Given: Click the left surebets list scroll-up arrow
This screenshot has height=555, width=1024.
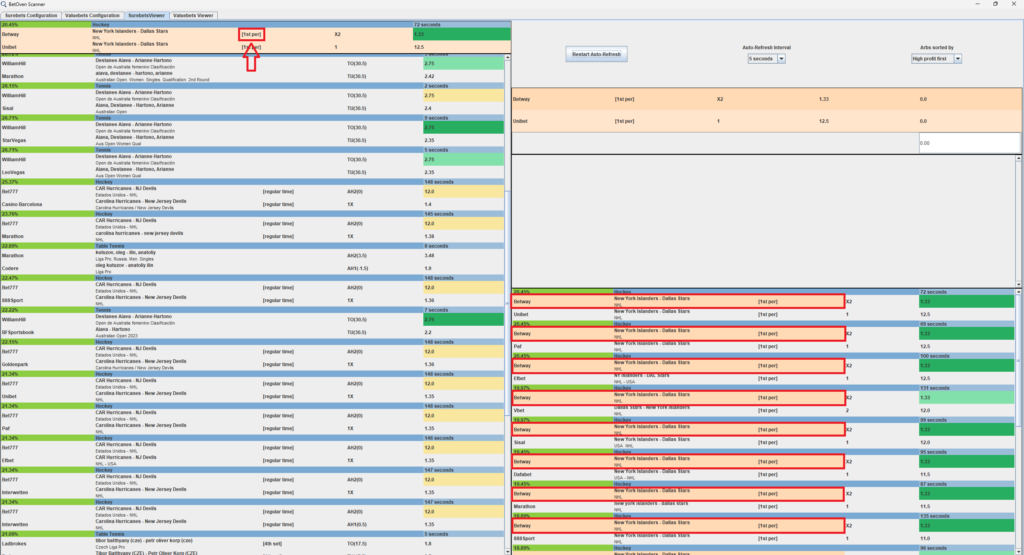Looking at the screenshot, I should tap(507, 58).
